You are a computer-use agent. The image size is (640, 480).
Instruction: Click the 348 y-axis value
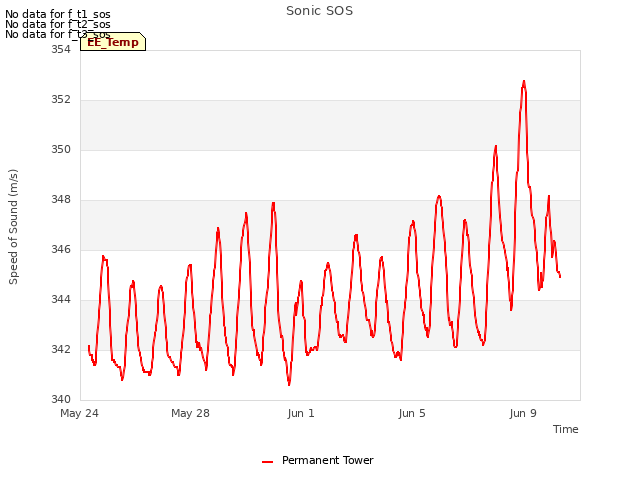pyautogui.click(x=61, y=200)
